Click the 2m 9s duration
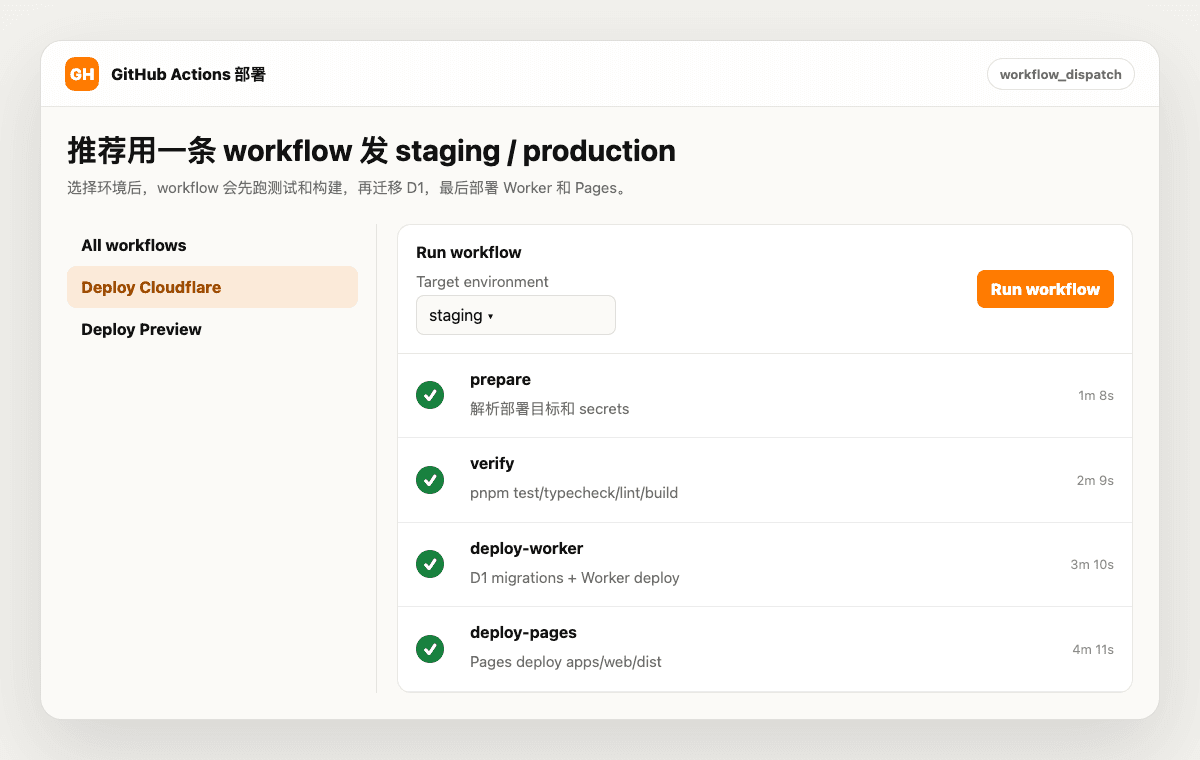Viewport: 1200px width, 760px height. [x=1095, y=480]
